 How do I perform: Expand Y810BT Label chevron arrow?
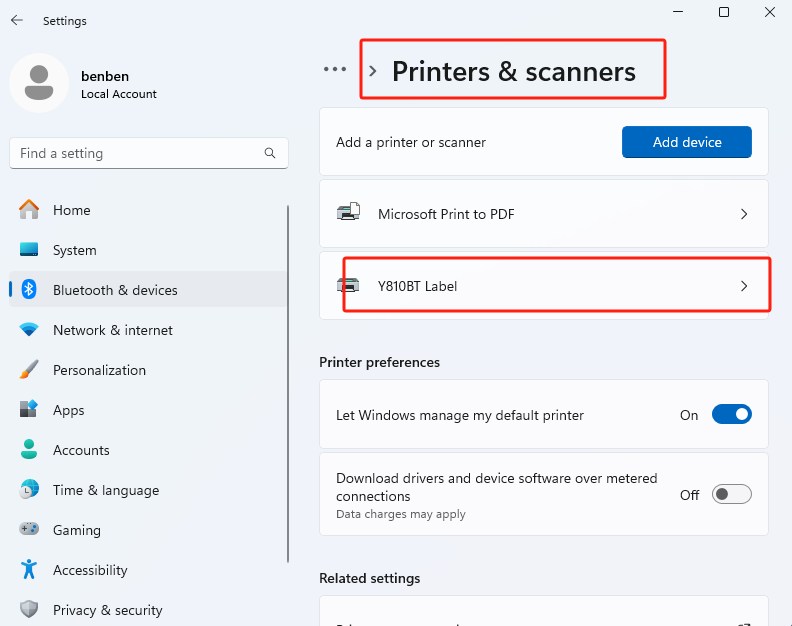[744, 286]
